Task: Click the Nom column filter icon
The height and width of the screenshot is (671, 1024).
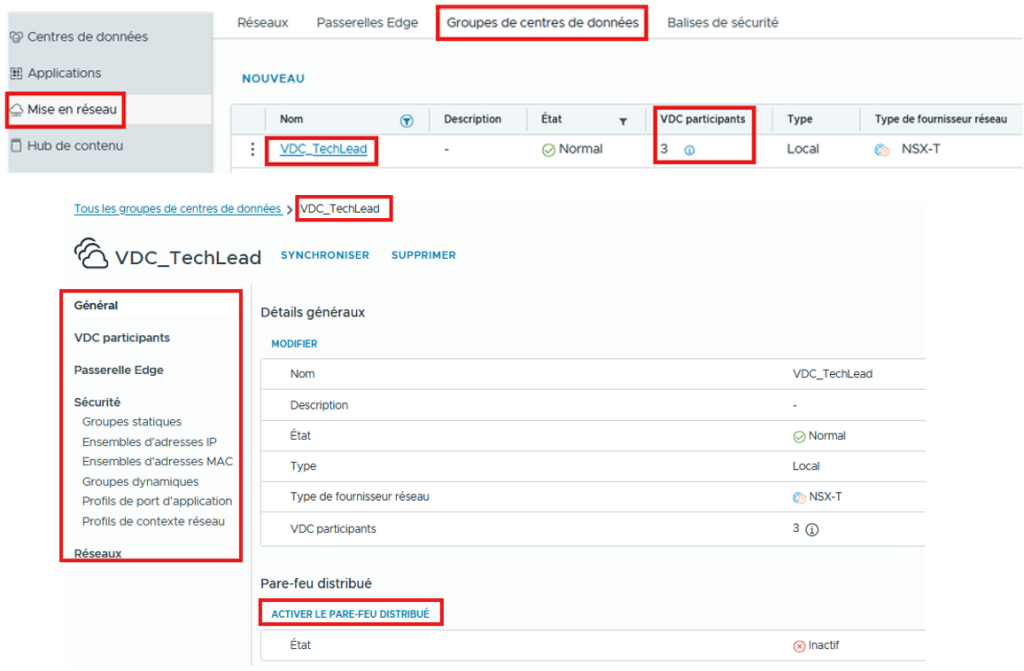Action: tap(406, 120)
